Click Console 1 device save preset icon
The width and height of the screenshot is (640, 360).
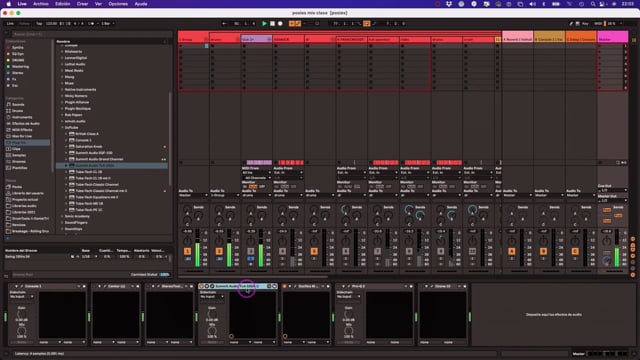coord(84,287)
